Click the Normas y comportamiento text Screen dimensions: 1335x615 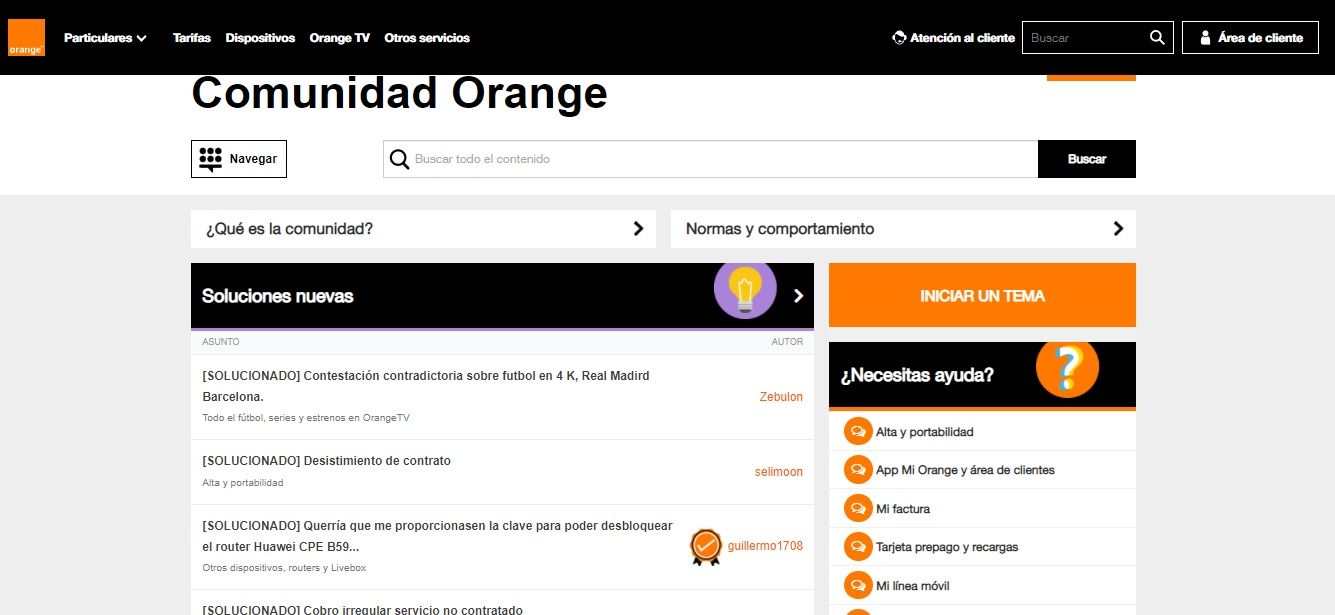pos(780,229)
